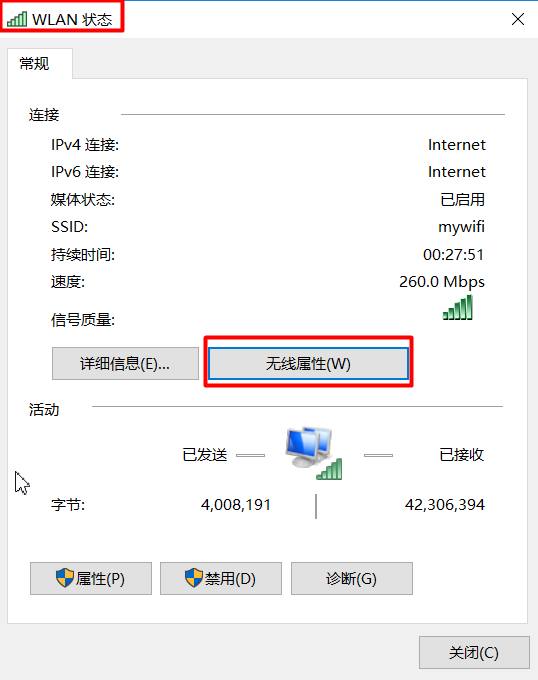Disable the adapter with 禁用(D)
The height and width of the screenshot is (680, 538).
coord(221,579)
